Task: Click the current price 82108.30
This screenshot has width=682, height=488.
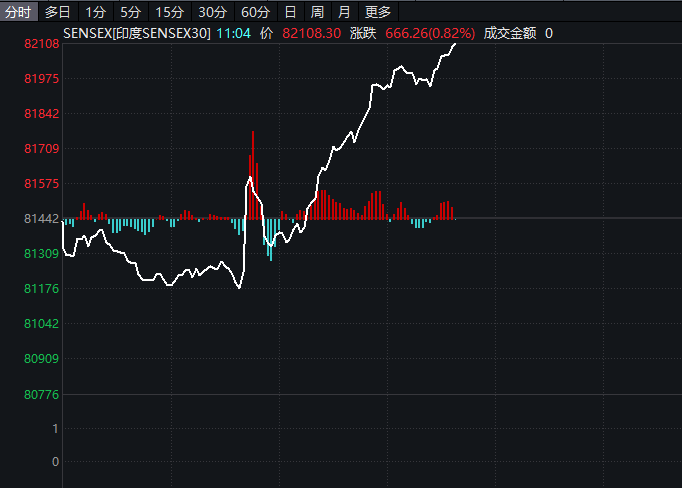Action: click(x=312, y=33)
